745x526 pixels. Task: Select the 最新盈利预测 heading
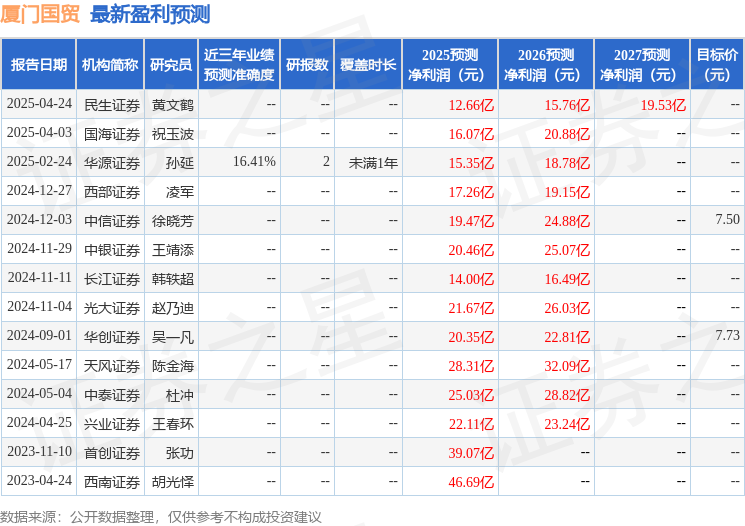pos(150,14)
